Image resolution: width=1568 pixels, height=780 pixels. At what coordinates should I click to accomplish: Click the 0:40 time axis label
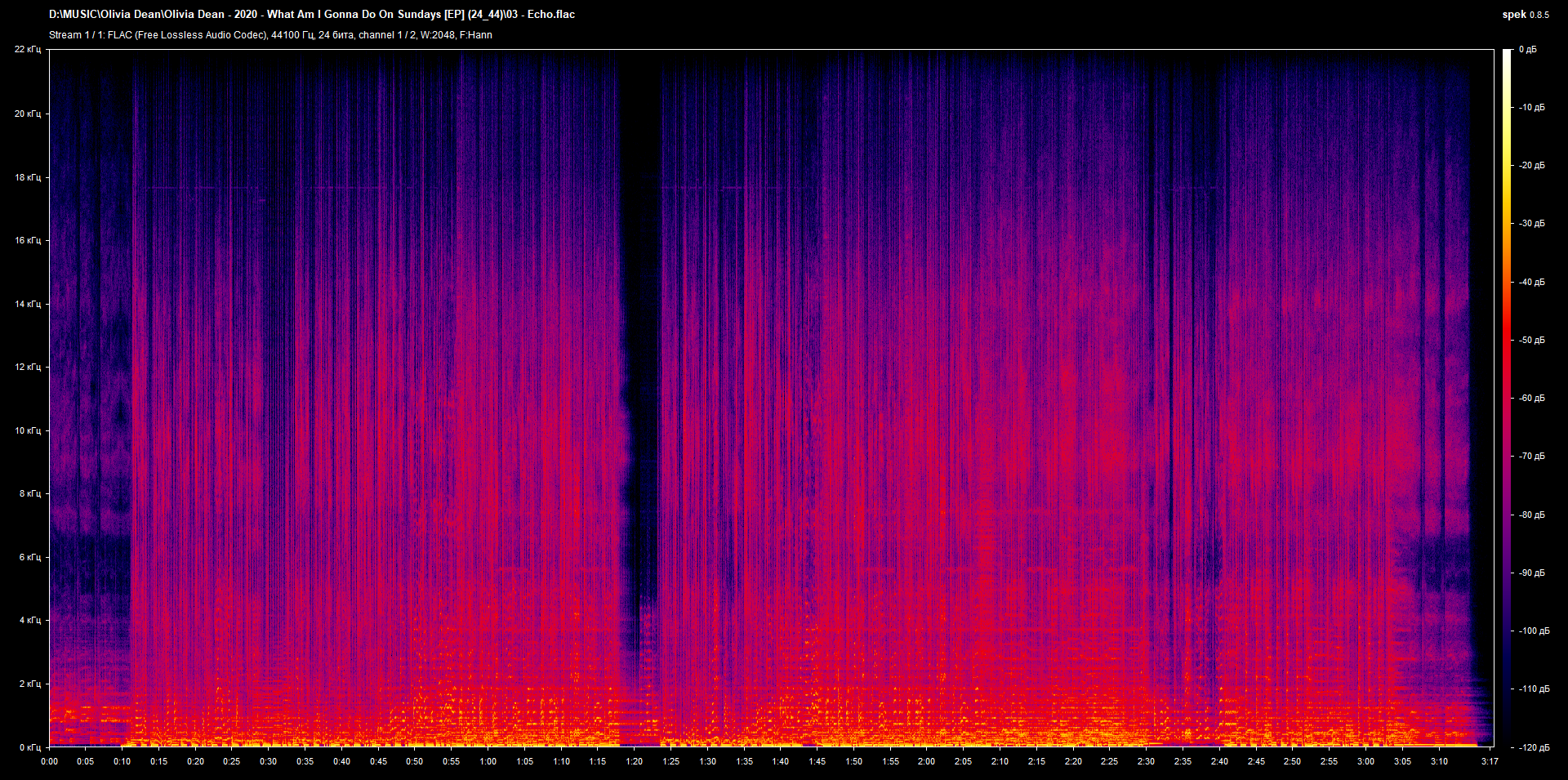[342, 762]
